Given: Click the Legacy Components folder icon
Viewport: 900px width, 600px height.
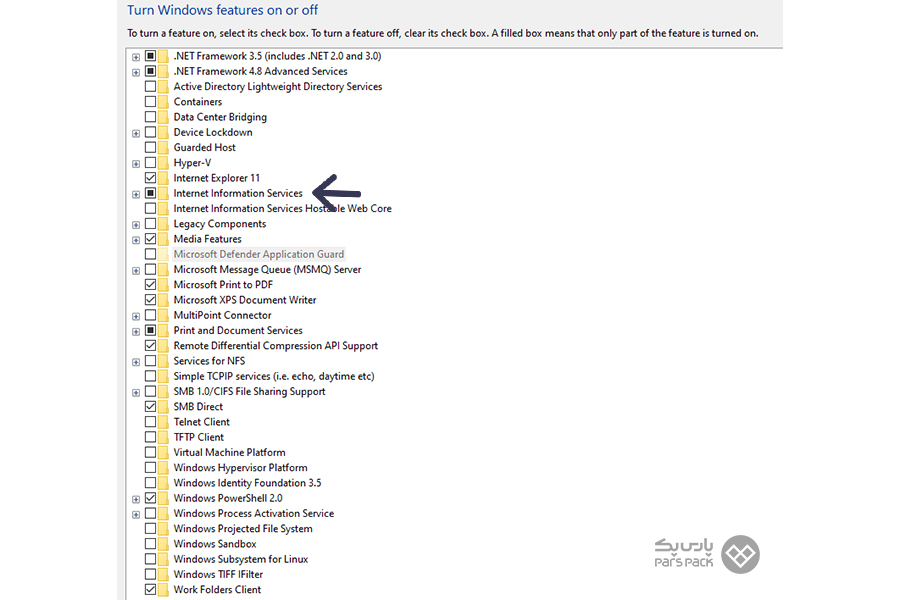Looking at the screenshot, I should [163, 224].
